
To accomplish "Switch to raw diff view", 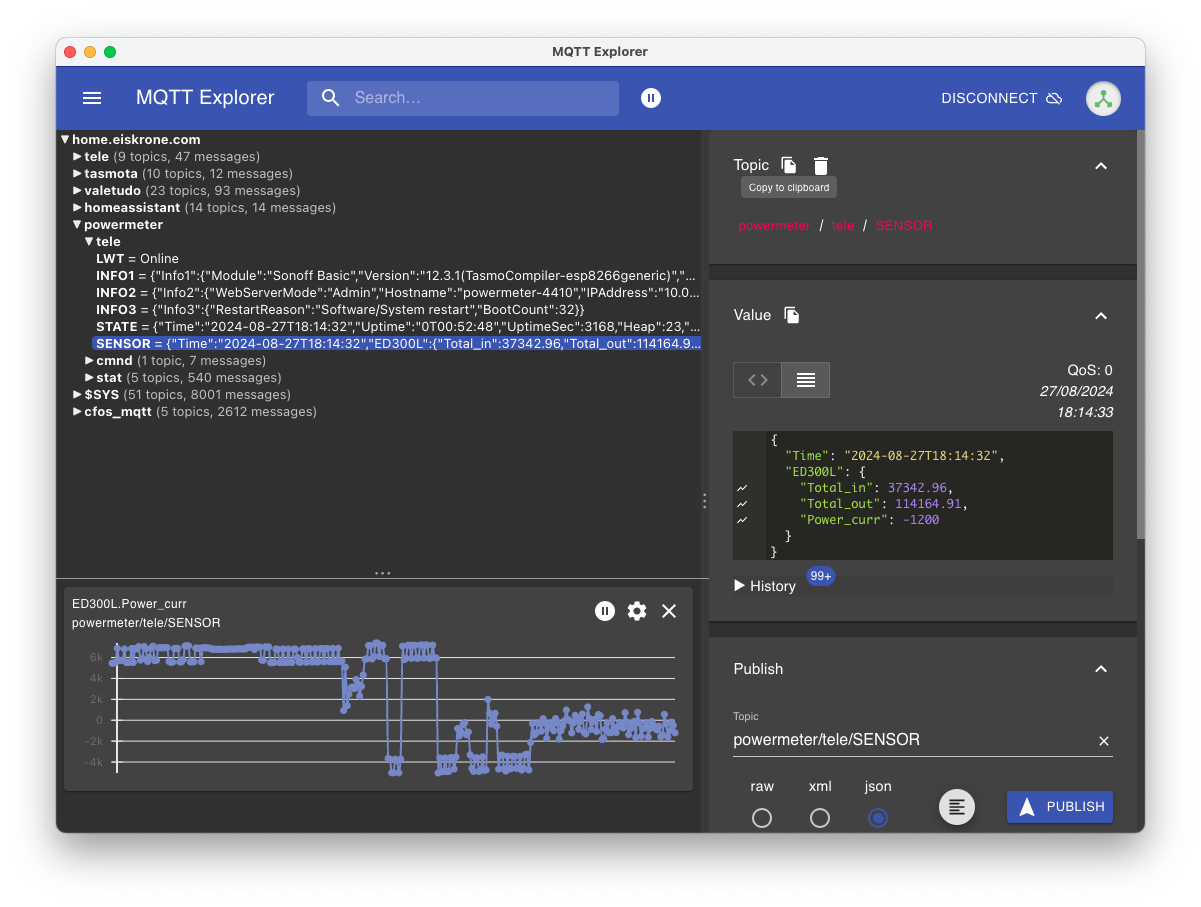I will 758,380.
